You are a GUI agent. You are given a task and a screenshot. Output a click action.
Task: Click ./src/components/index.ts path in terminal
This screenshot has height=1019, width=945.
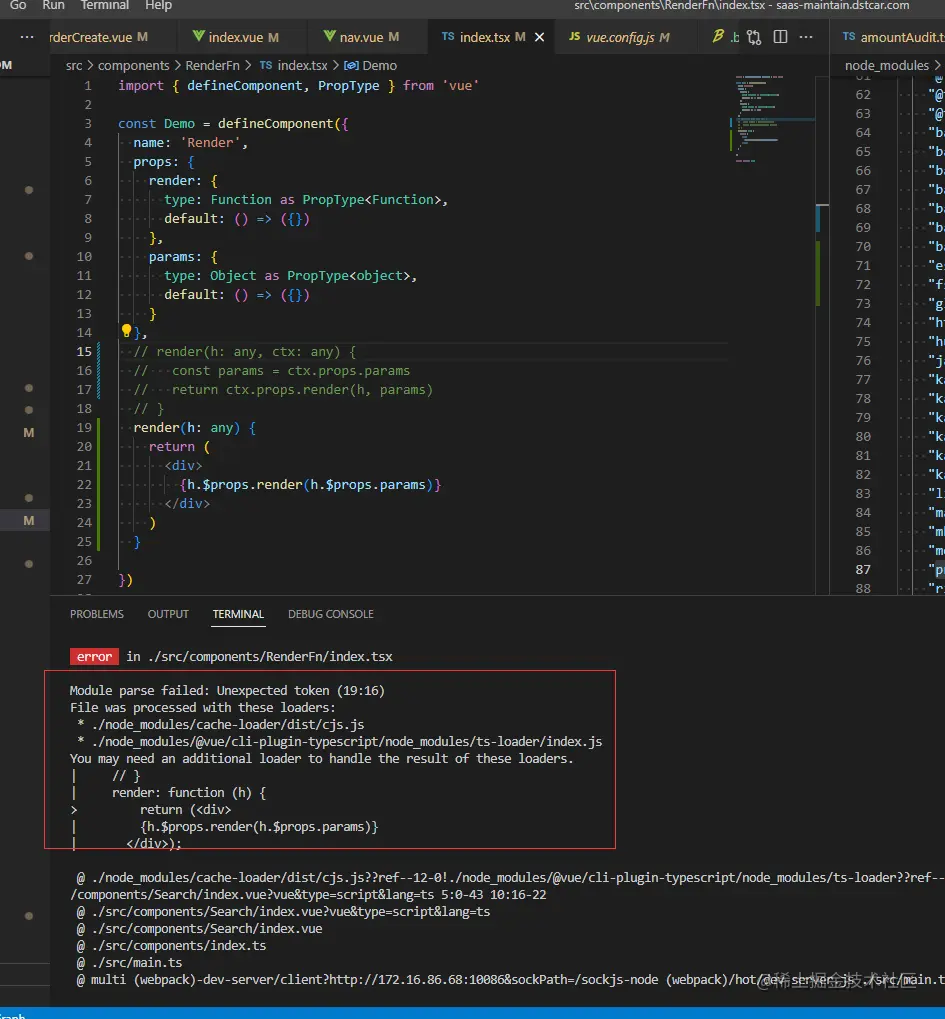pos(179,946)
